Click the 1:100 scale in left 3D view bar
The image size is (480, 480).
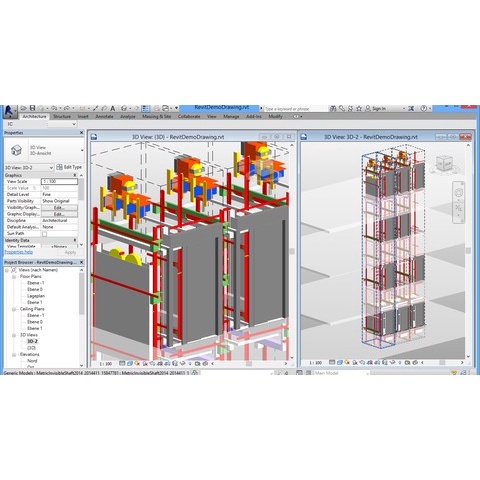105,364
